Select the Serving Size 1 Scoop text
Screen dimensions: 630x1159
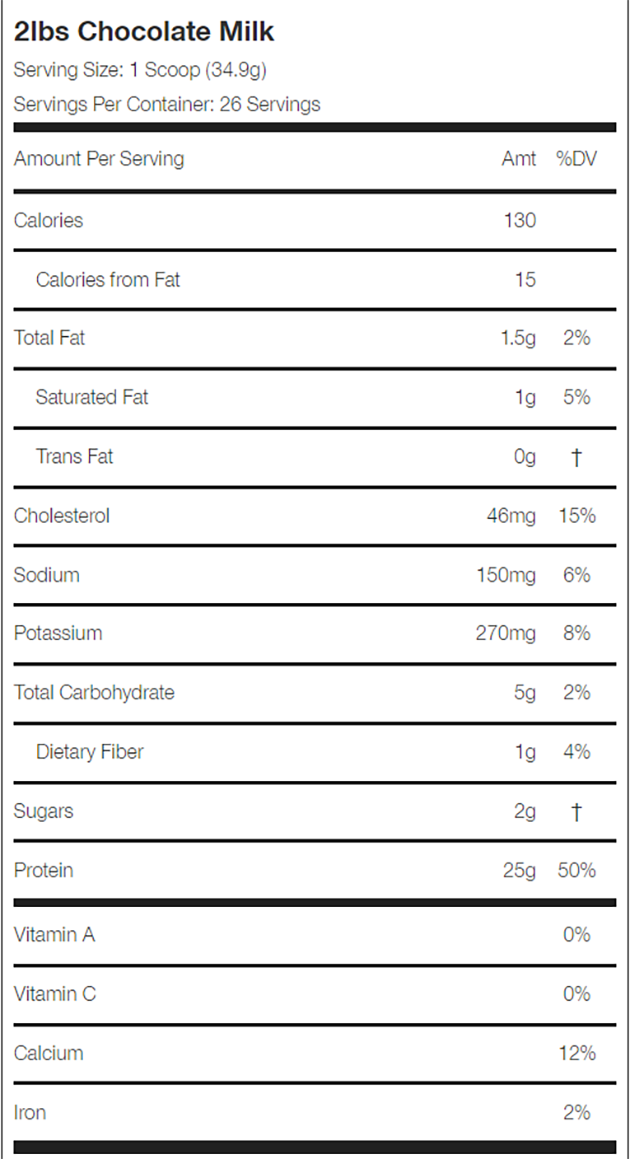point(140,69)
